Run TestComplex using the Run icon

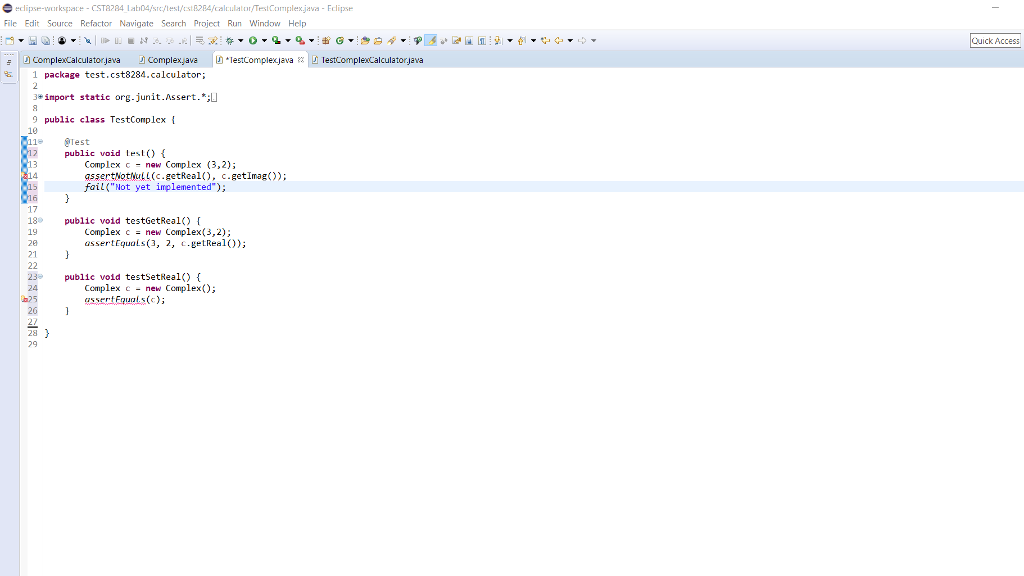[x=252, y=40]
